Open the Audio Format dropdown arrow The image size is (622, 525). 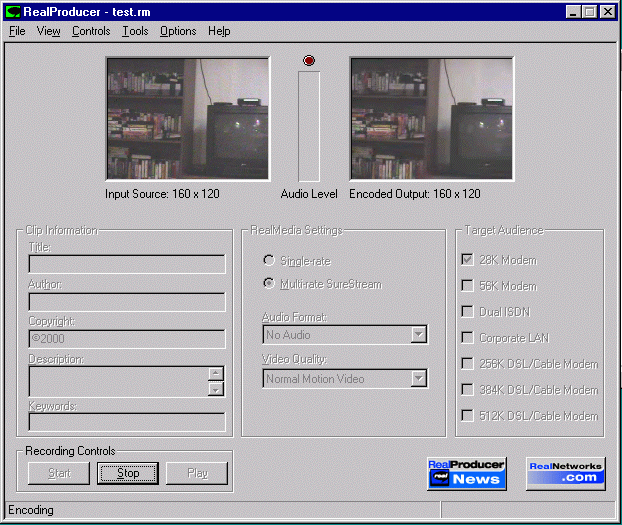419,335
